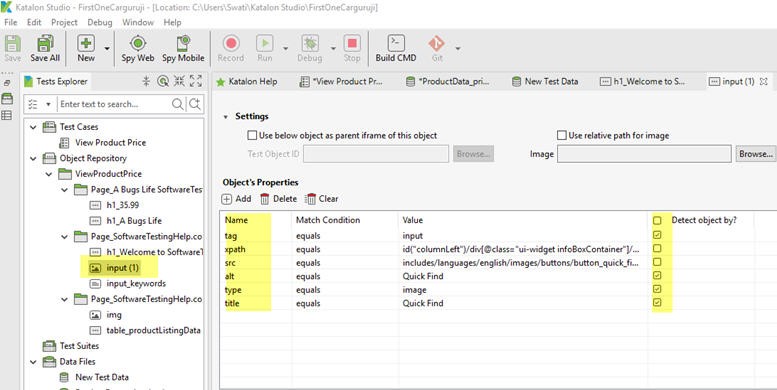
Task: Open the bottom table icon in the left sidebar strip
Action: click(7, 115)
